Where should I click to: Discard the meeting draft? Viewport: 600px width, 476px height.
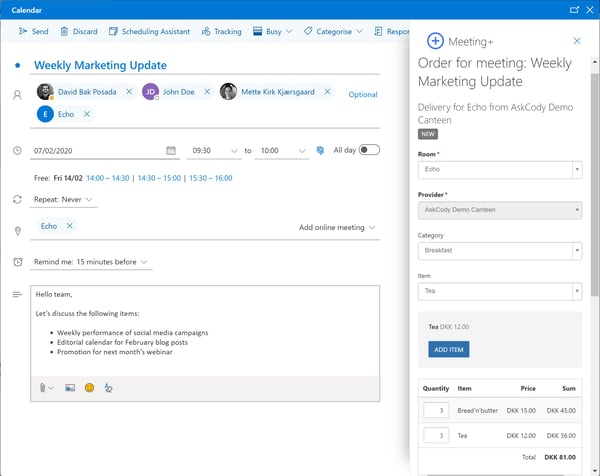[x=79, y=31]
